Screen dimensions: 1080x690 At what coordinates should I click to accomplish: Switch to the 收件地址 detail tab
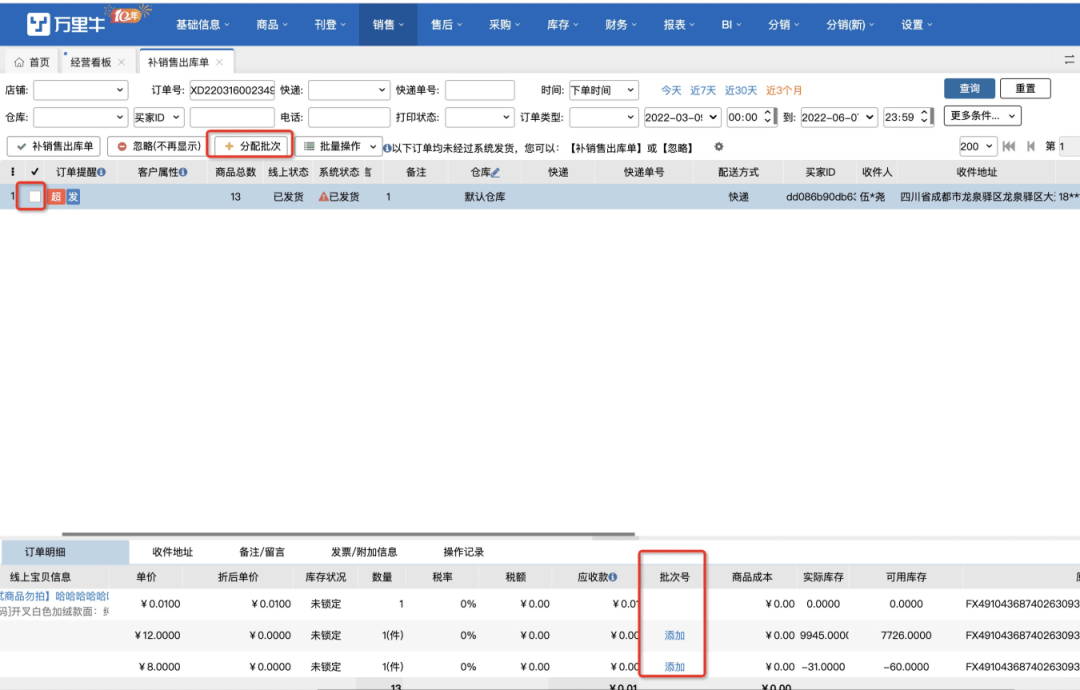172,552
